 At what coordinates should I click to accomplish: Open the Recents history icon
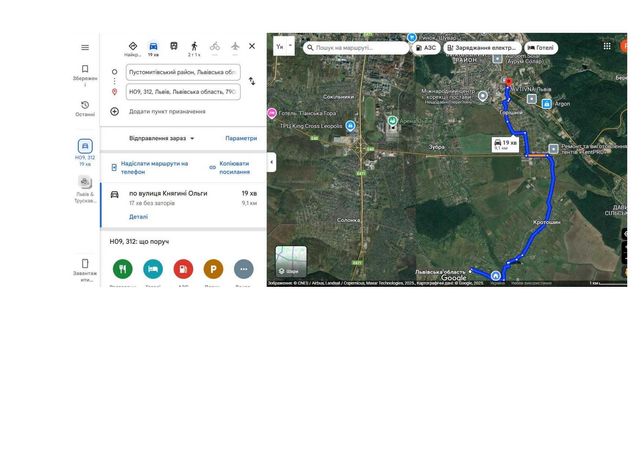(85, 105)
